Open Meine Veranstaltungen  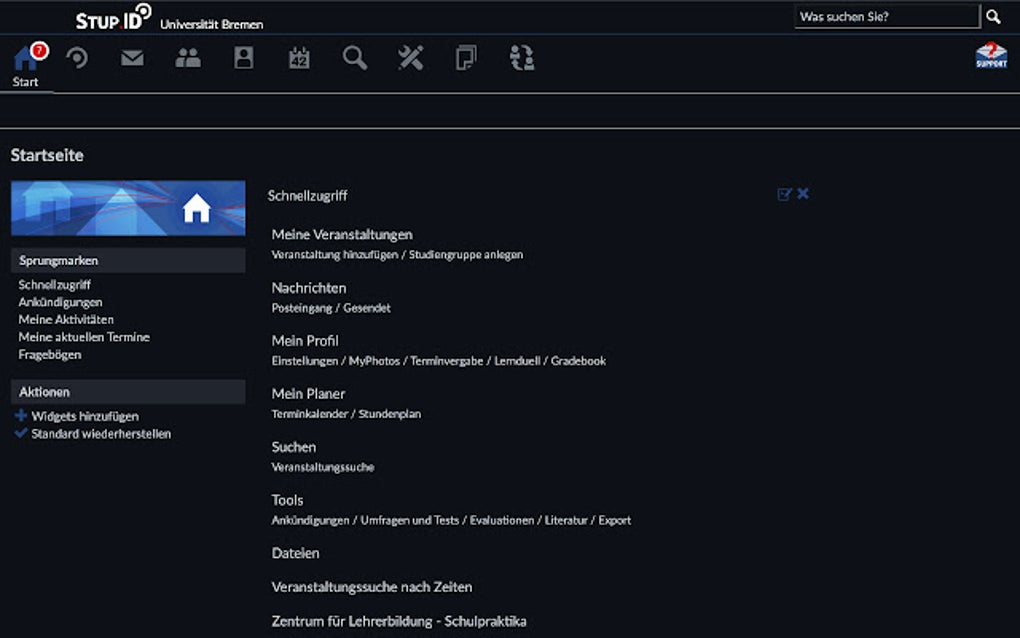pyautogui.click(x=342, y=235)
